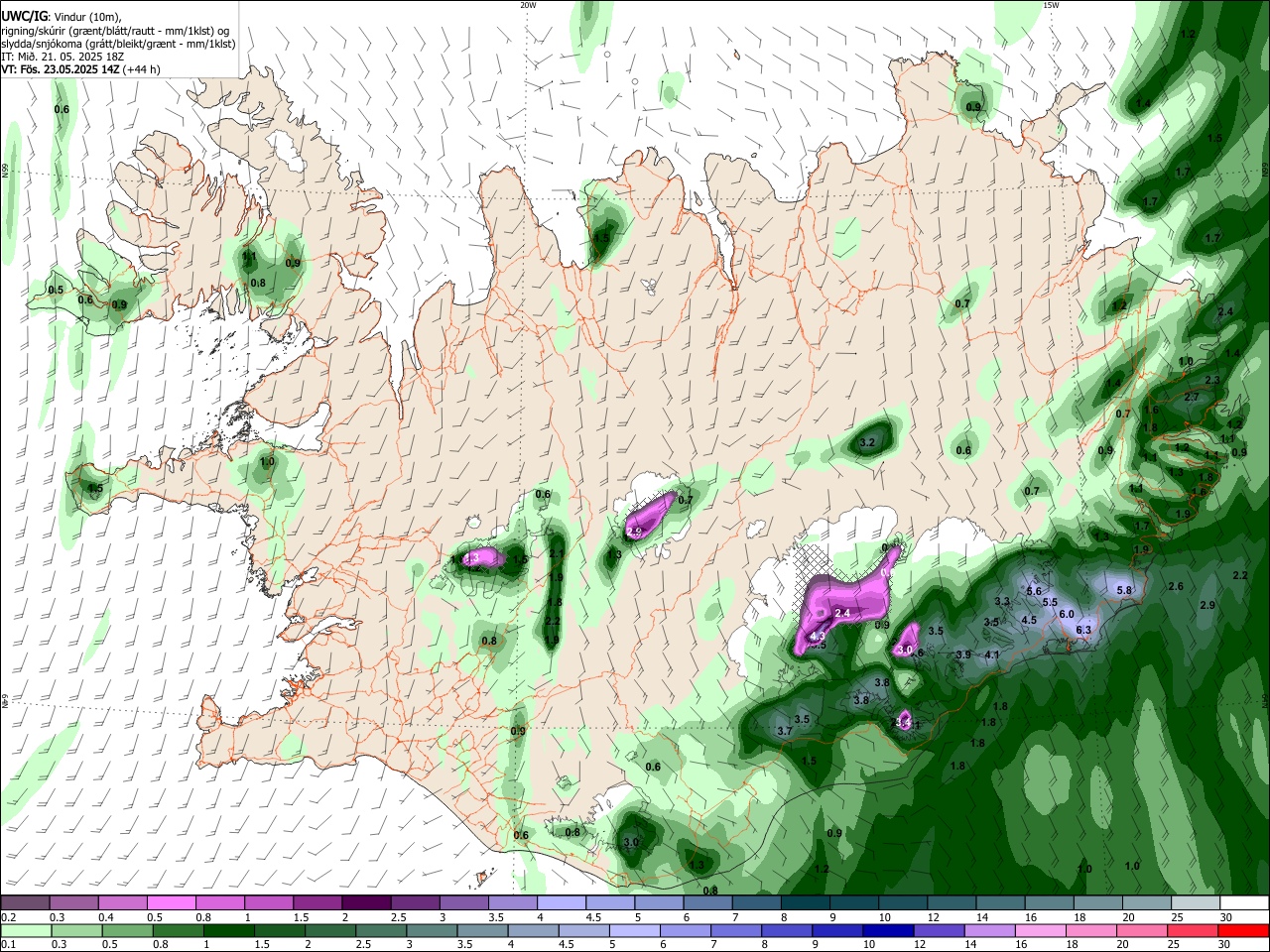Click the 4.1 precipitation value on the map
Viewport: 1270px width, 952px height.
[992, 654]
